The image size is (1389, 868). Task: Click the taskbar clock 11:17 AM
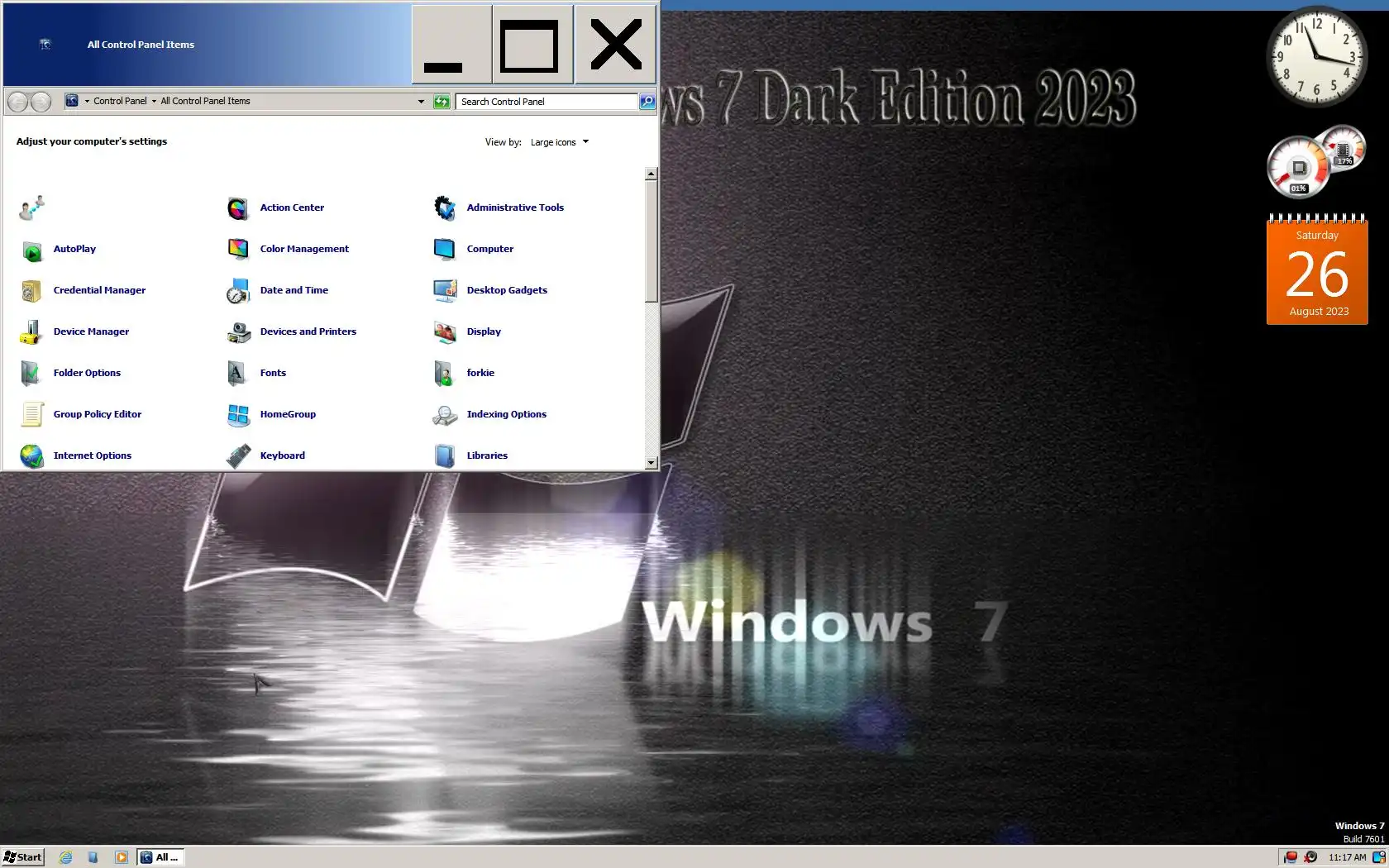coord(1347,857)
